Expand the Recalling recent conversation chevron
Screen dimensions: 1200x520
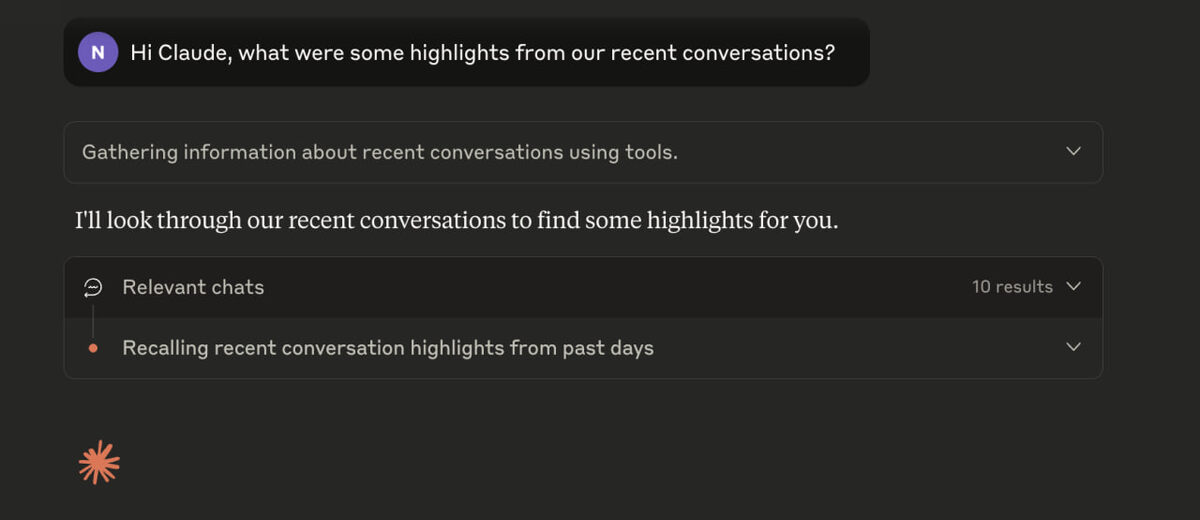click(x=1073, y=347)
